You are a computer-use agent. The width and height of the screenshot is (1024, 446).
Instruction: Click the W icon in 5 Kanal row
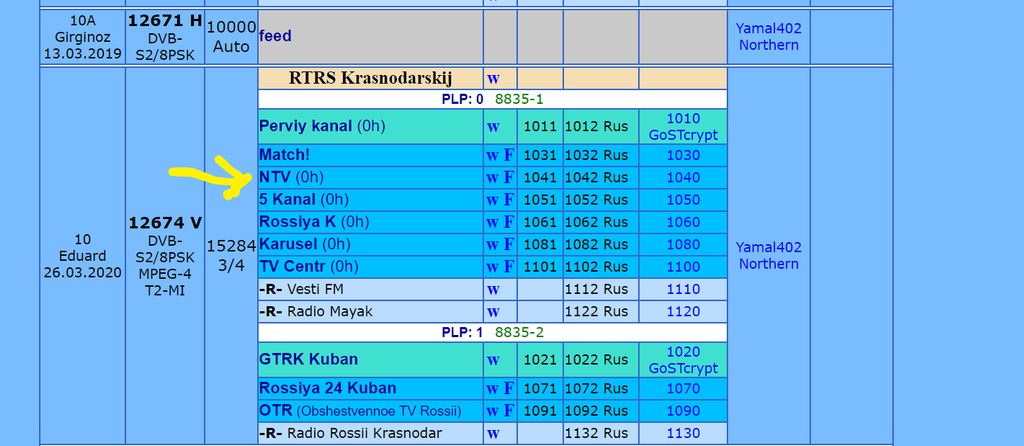pyautogui.click(x=493, y=200)
